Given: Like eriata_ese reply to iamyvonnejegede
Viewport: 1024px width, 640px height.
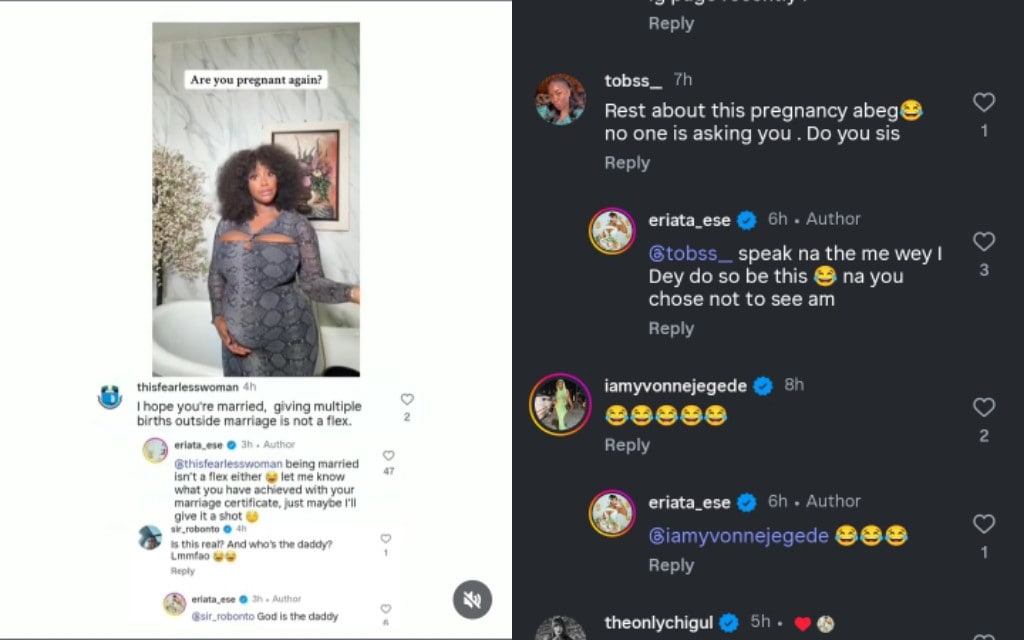Looking at the screenshot, I should point(984,524).
